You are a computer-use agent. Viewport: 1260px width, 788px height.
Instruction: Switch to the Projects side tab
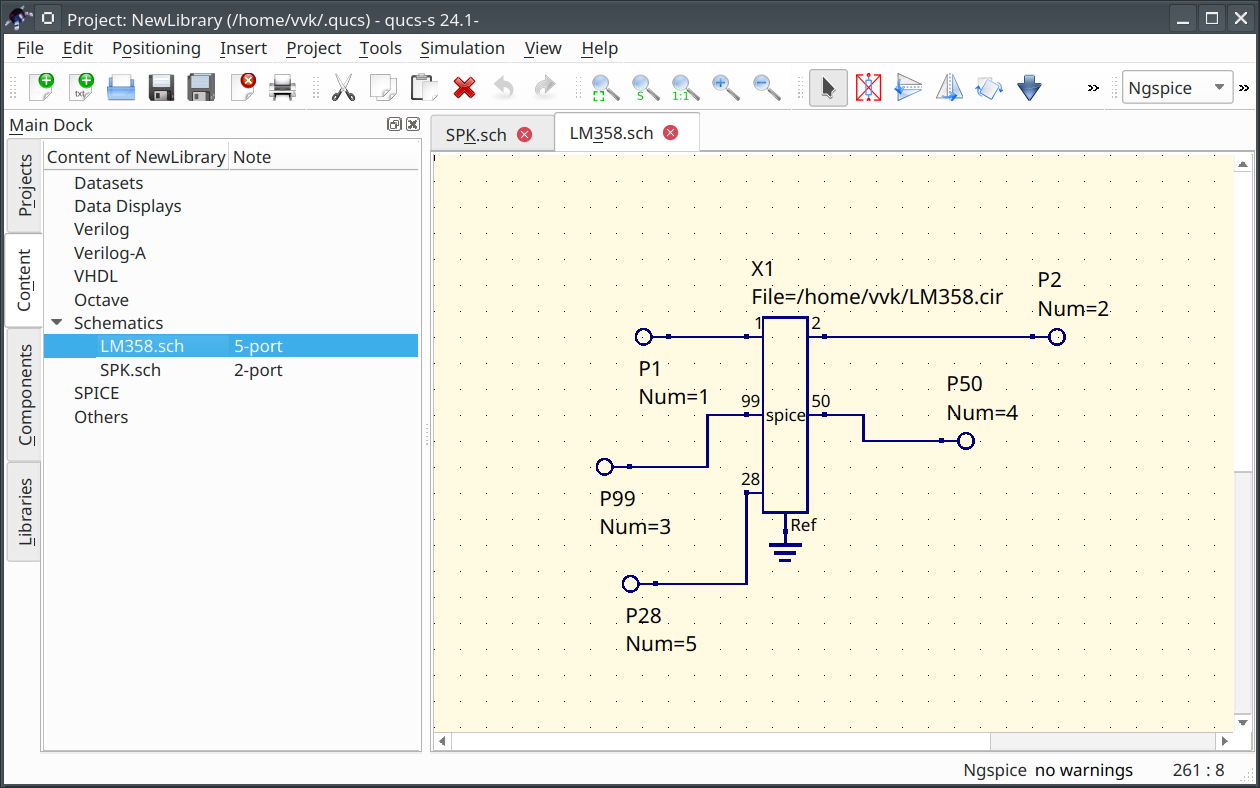tap(24, 185)
